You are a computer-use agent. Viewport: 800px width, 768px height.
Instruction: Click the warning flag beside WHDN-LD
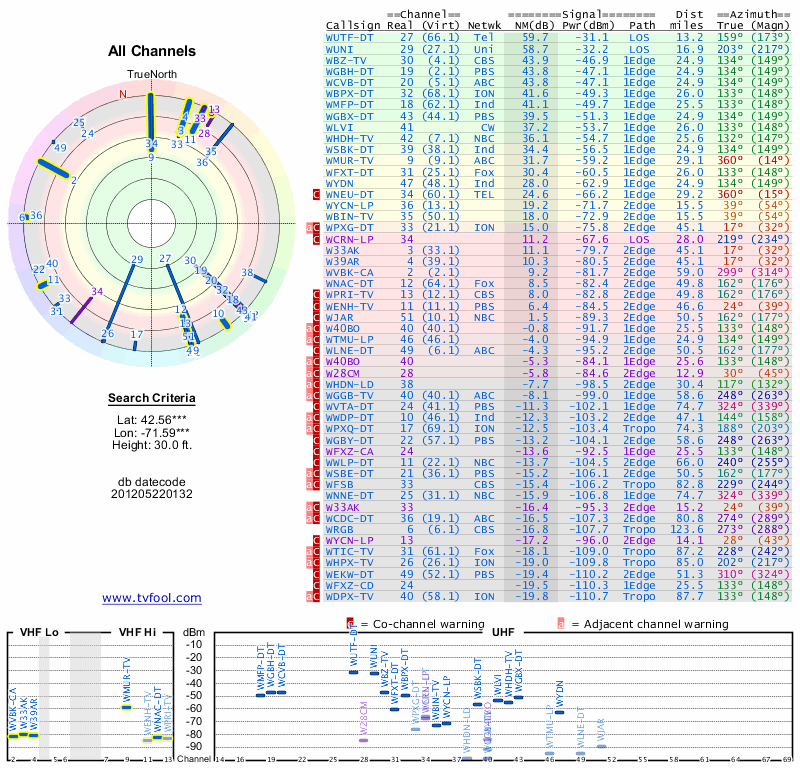coord(313,384)
